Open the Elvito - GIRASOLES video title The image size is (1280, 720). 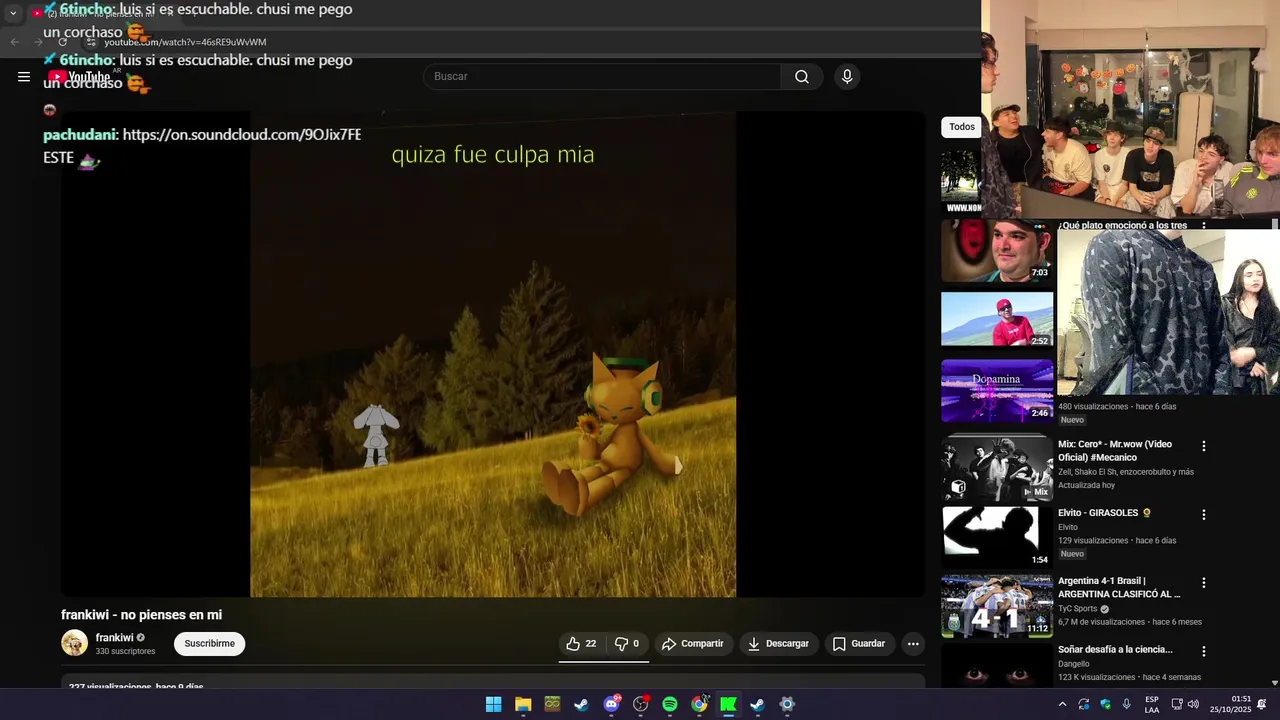tap(1105, 513)
